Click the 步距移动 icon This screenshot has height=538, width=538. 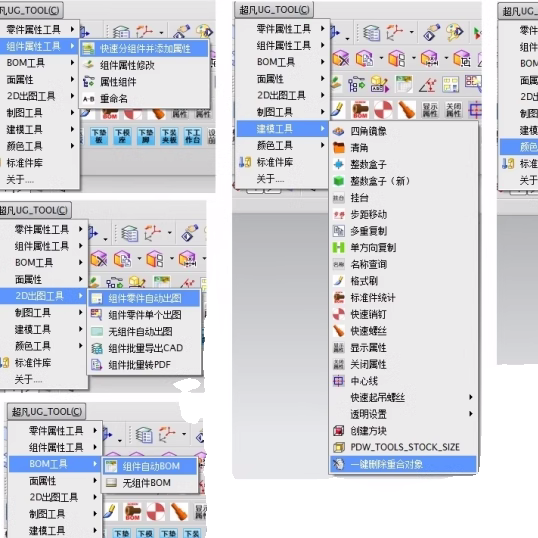pyautogui.click(x=339, y=215)
